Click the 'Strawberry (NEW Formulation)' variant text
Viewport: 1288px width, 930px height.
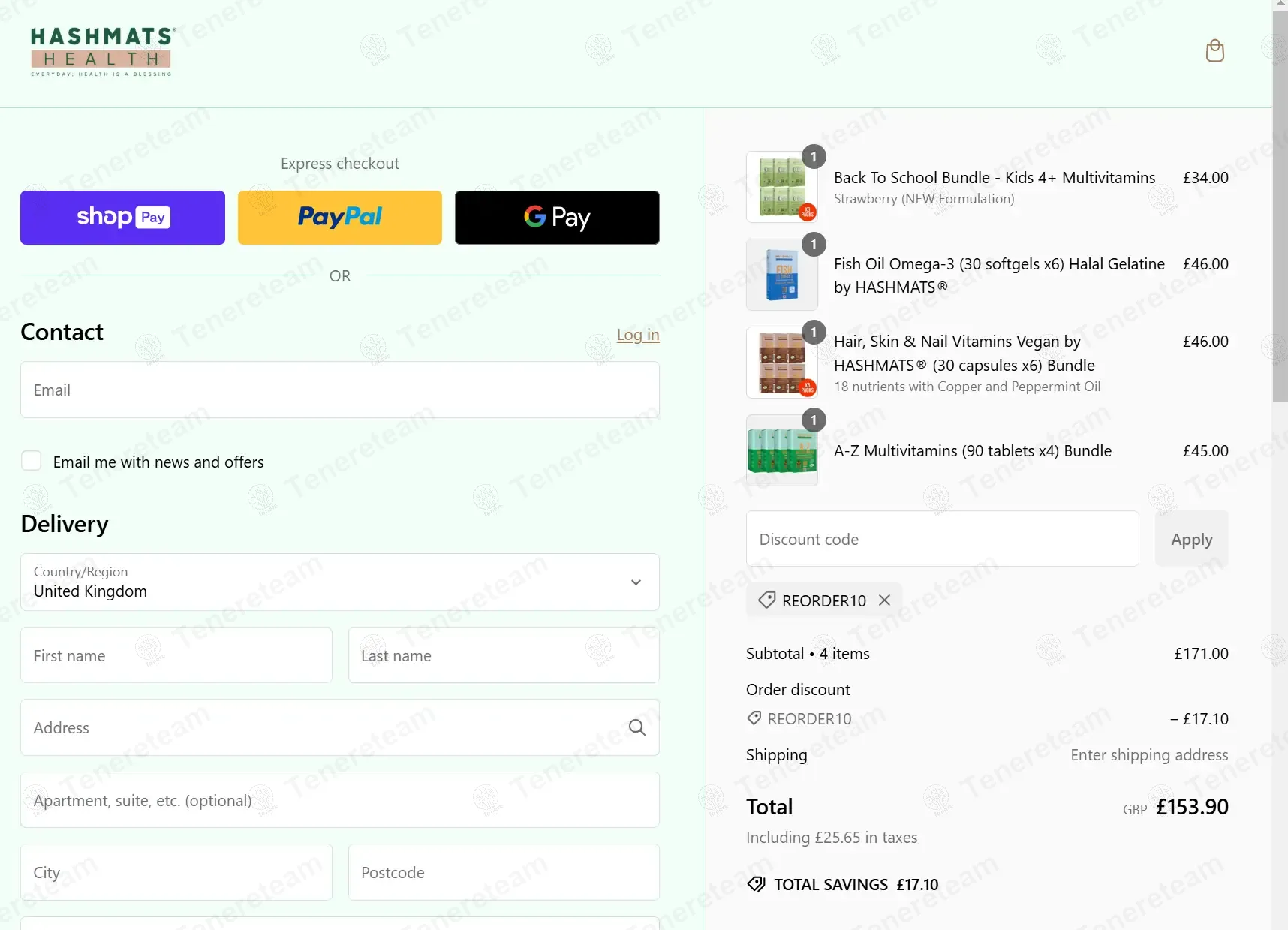click(924, 199)
